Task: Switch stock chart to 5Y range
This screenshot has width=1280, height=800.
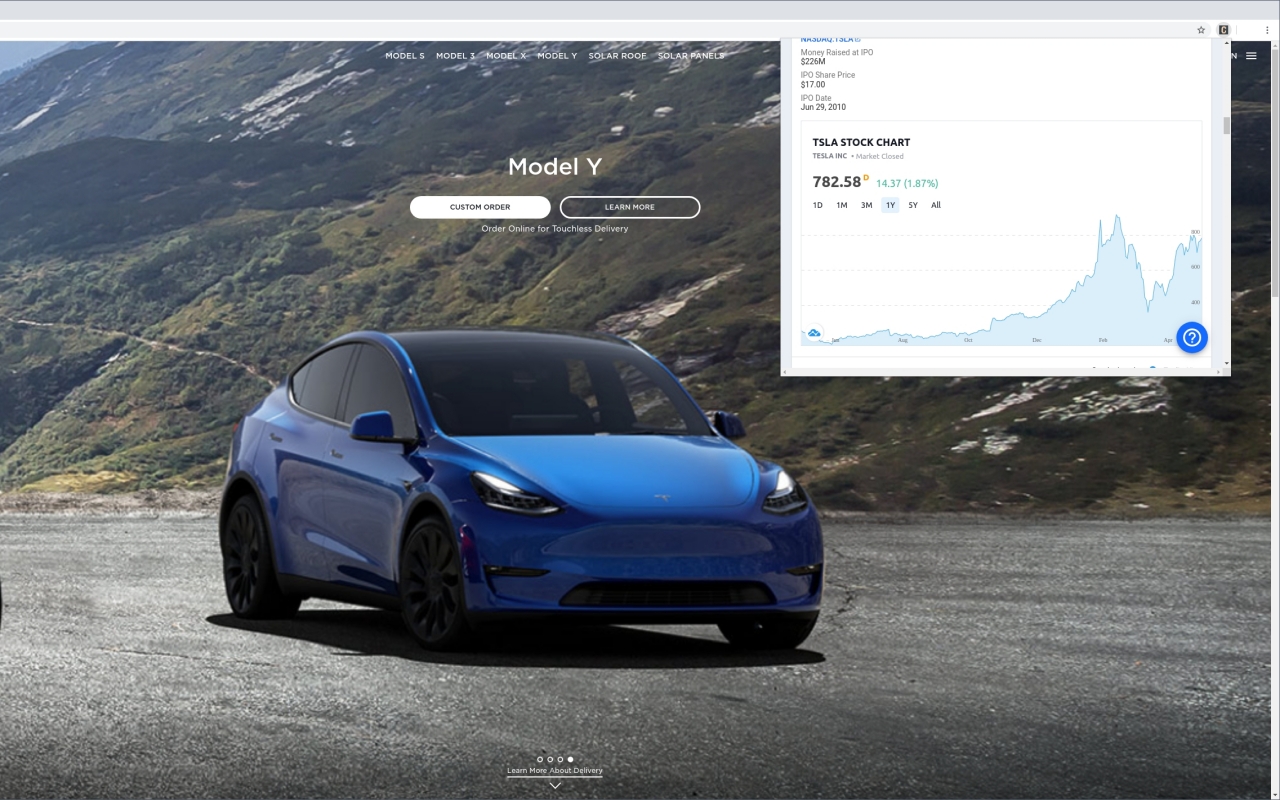Action: 913,205
